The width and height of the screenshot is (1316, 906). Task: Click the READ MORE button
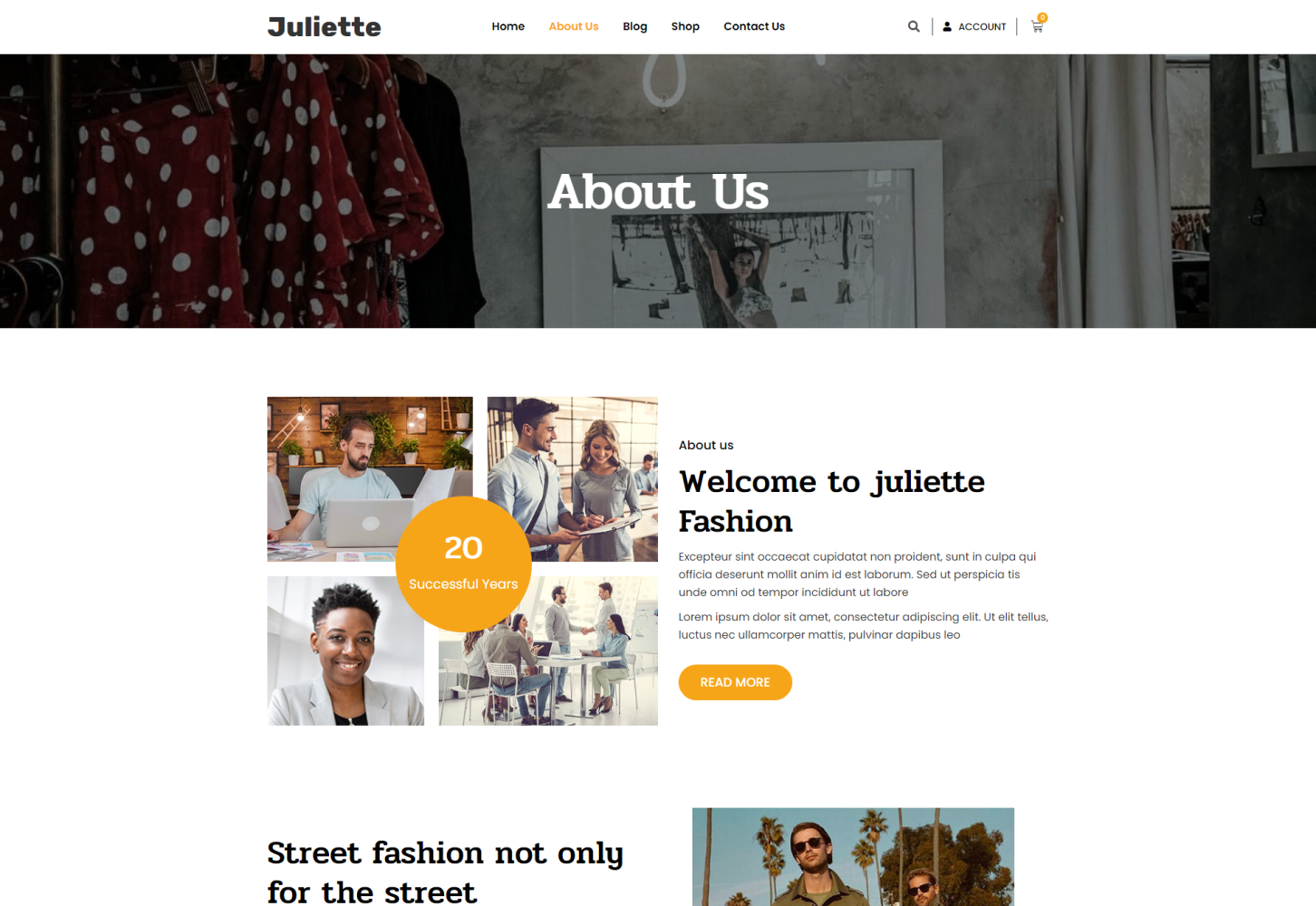[735, 682]
